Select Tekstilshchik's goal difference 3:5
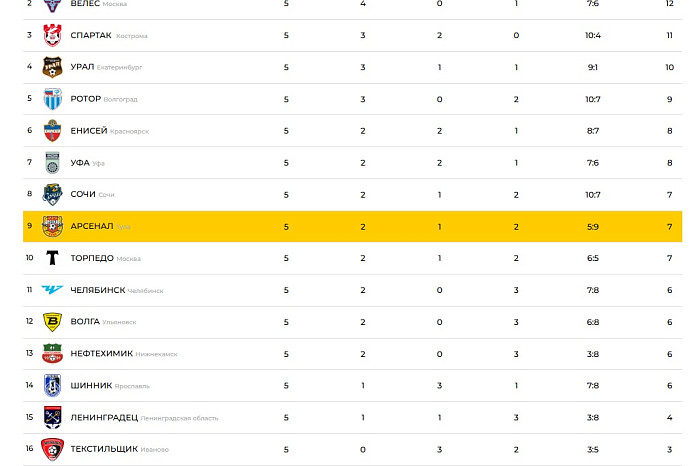 tap(593, 450)
